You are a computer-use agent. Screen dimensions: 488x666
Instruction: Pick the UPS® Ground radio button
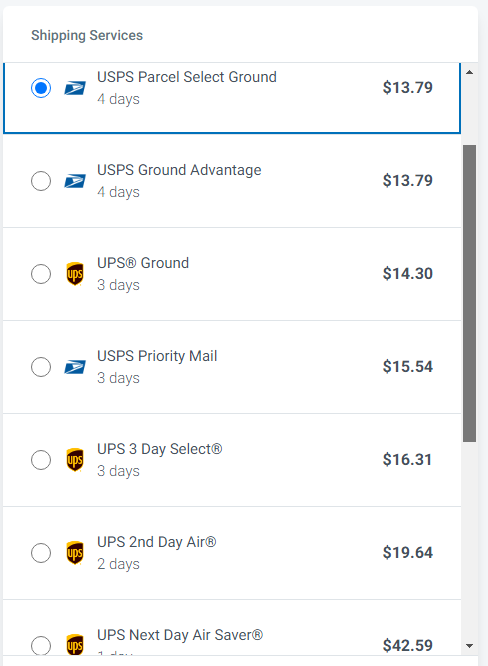point(41,274)
